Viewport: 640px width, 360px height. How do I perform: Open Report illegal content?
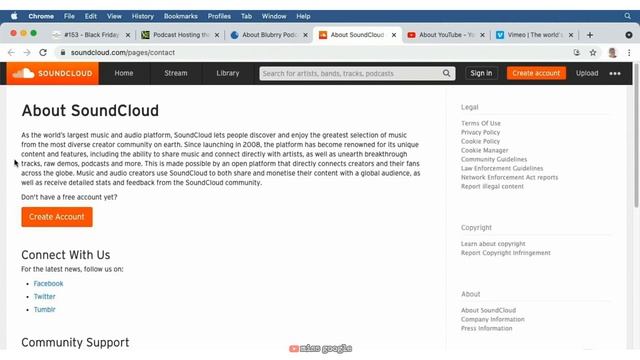(x=492, y=186)
